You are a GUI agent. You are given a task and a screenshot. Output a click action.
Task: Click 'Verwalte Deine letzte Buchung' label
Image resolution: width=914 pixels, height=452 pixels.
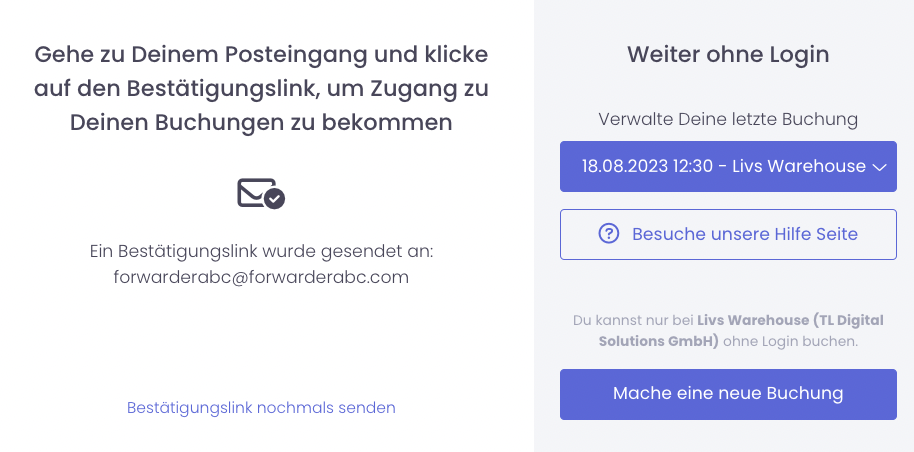point(728,119)
